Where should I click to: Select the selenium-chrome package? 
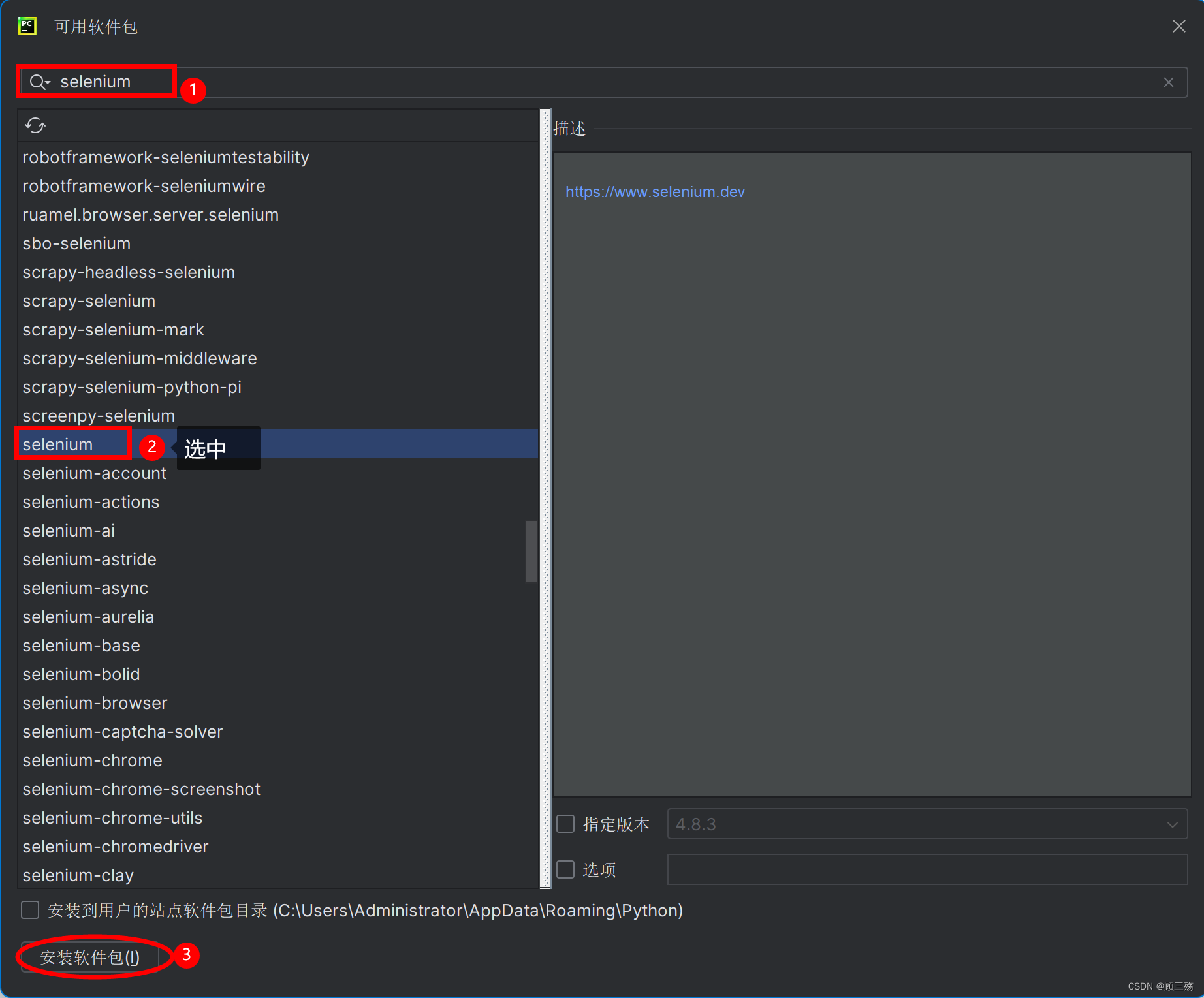278,760
